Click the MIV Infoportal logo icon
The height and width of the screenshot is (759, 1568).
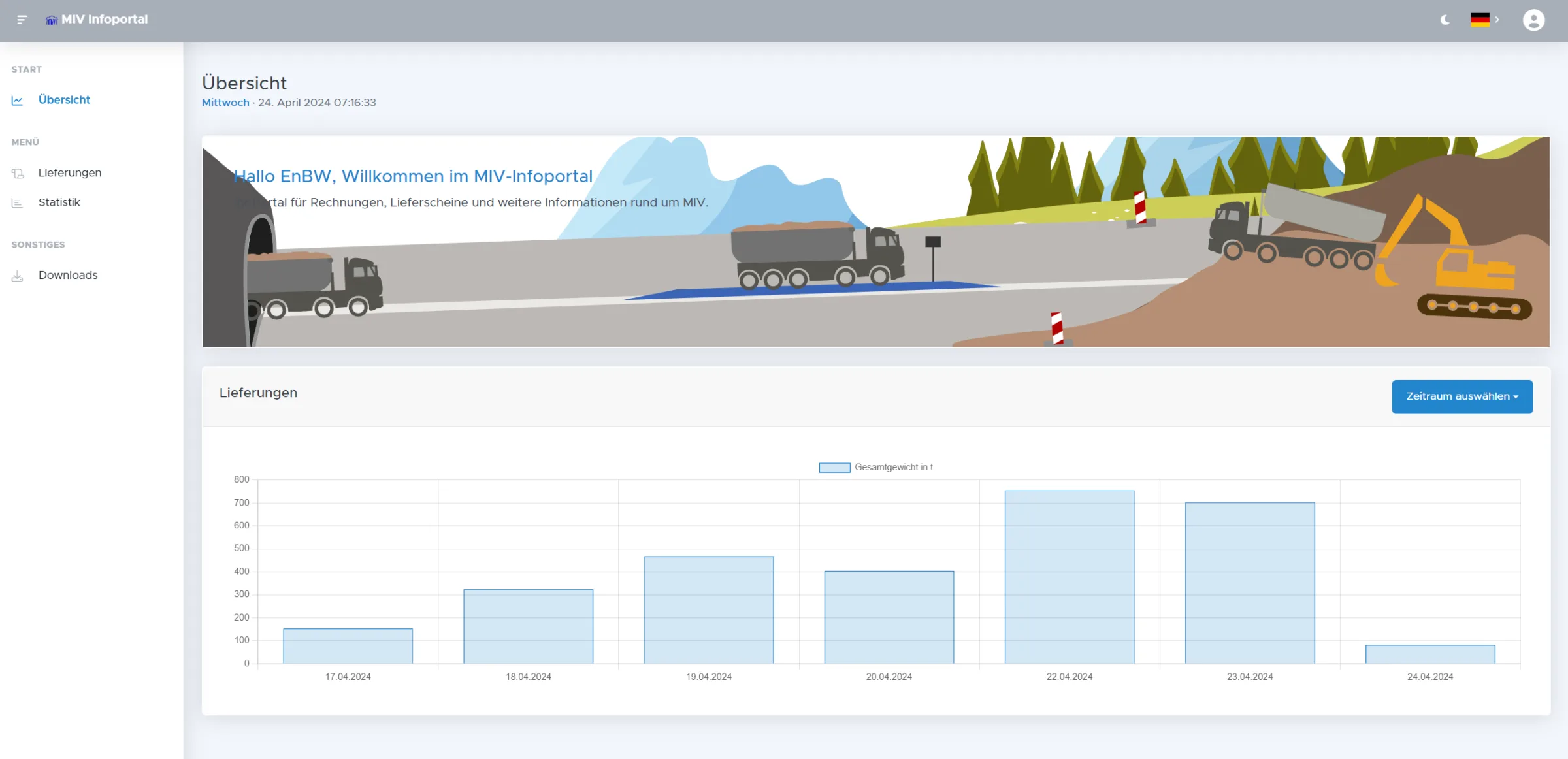pos(52,20)
